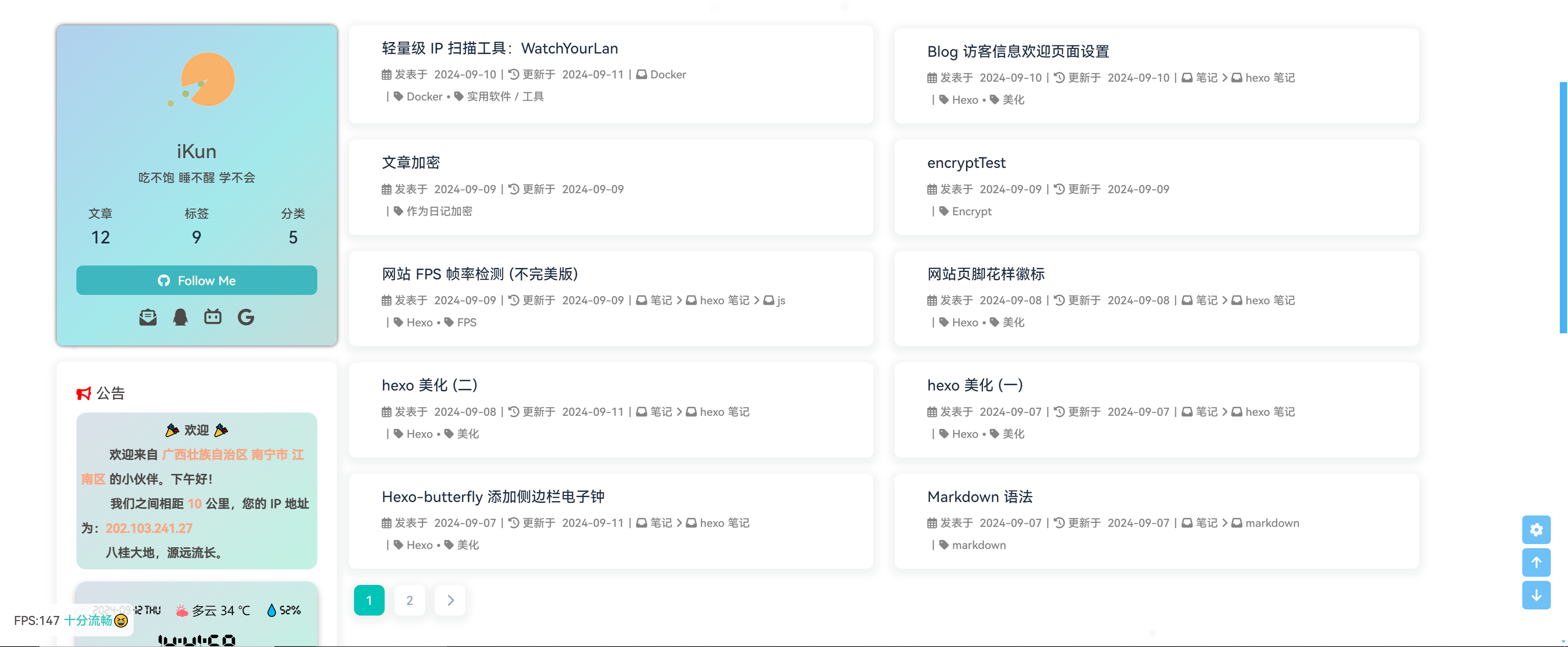Open the Encrypt tag link
This screenshot has width=1568, height=647.
(x=971, y=211)
